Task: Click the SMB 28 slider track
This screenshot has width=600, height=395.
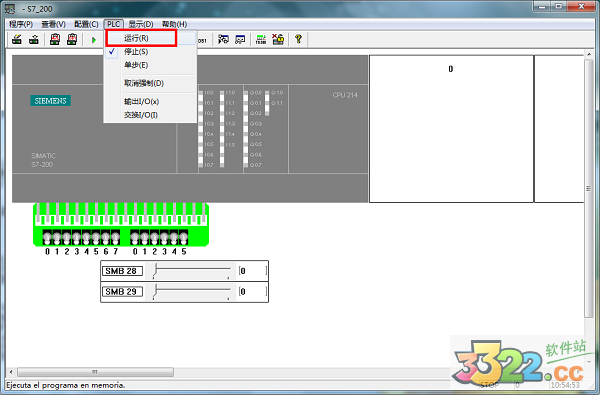Action: pos(191,271)
